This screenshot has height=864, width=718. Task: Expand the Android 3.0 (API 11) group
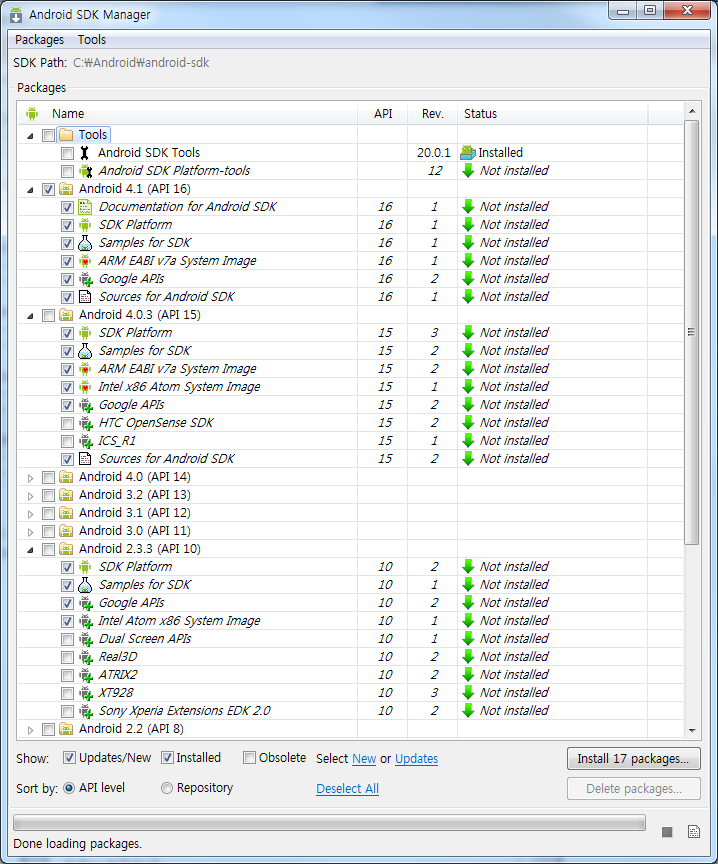(x=30, y=532)
